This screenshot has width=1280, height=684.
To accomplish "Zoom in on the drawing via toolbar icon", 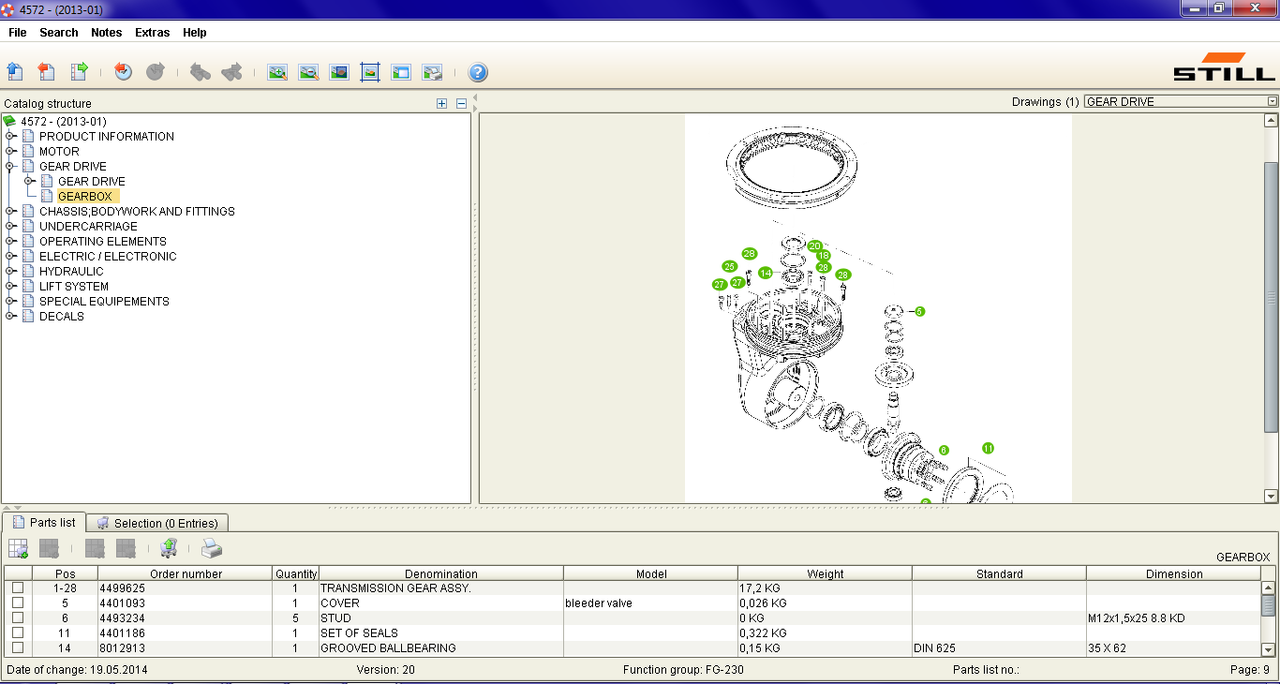I will click(277, 72).
